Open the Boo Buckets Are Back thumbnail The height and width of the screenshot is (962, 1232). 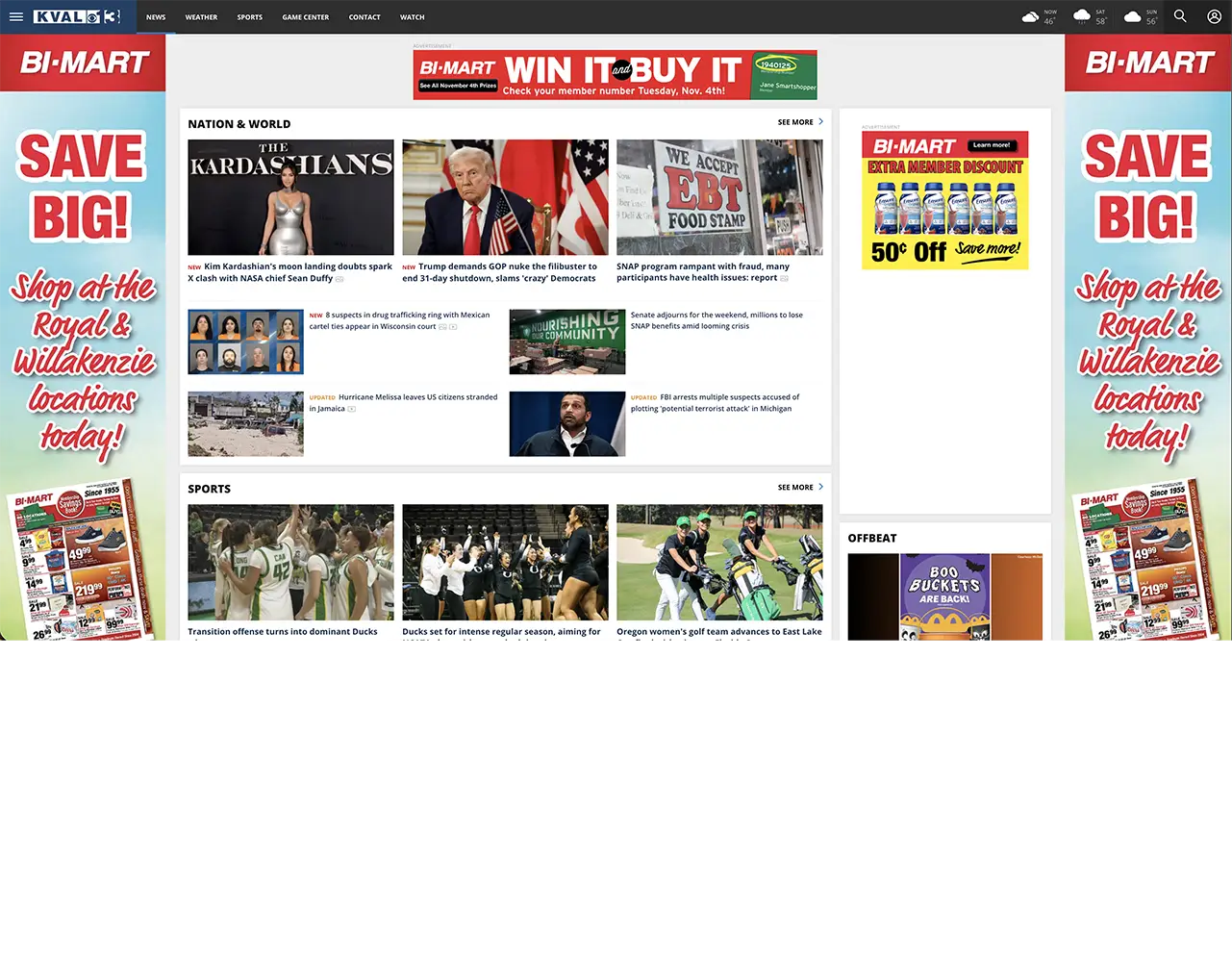point(944,596)
